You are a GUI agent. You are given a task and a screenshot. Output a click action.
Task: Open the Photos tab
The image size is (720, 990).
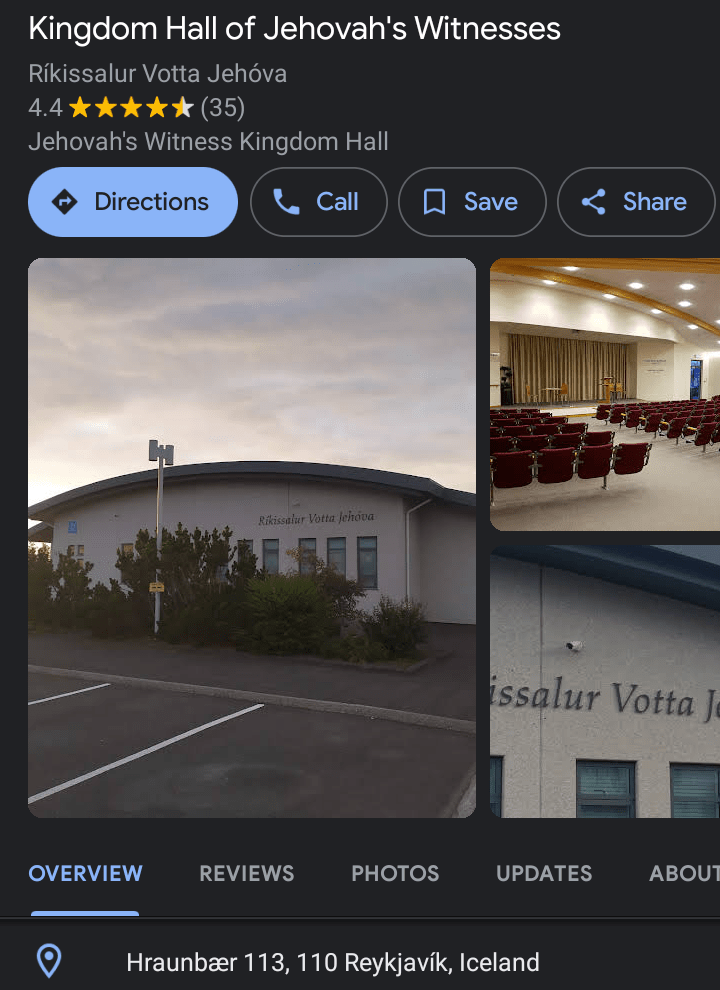point(395,873)
